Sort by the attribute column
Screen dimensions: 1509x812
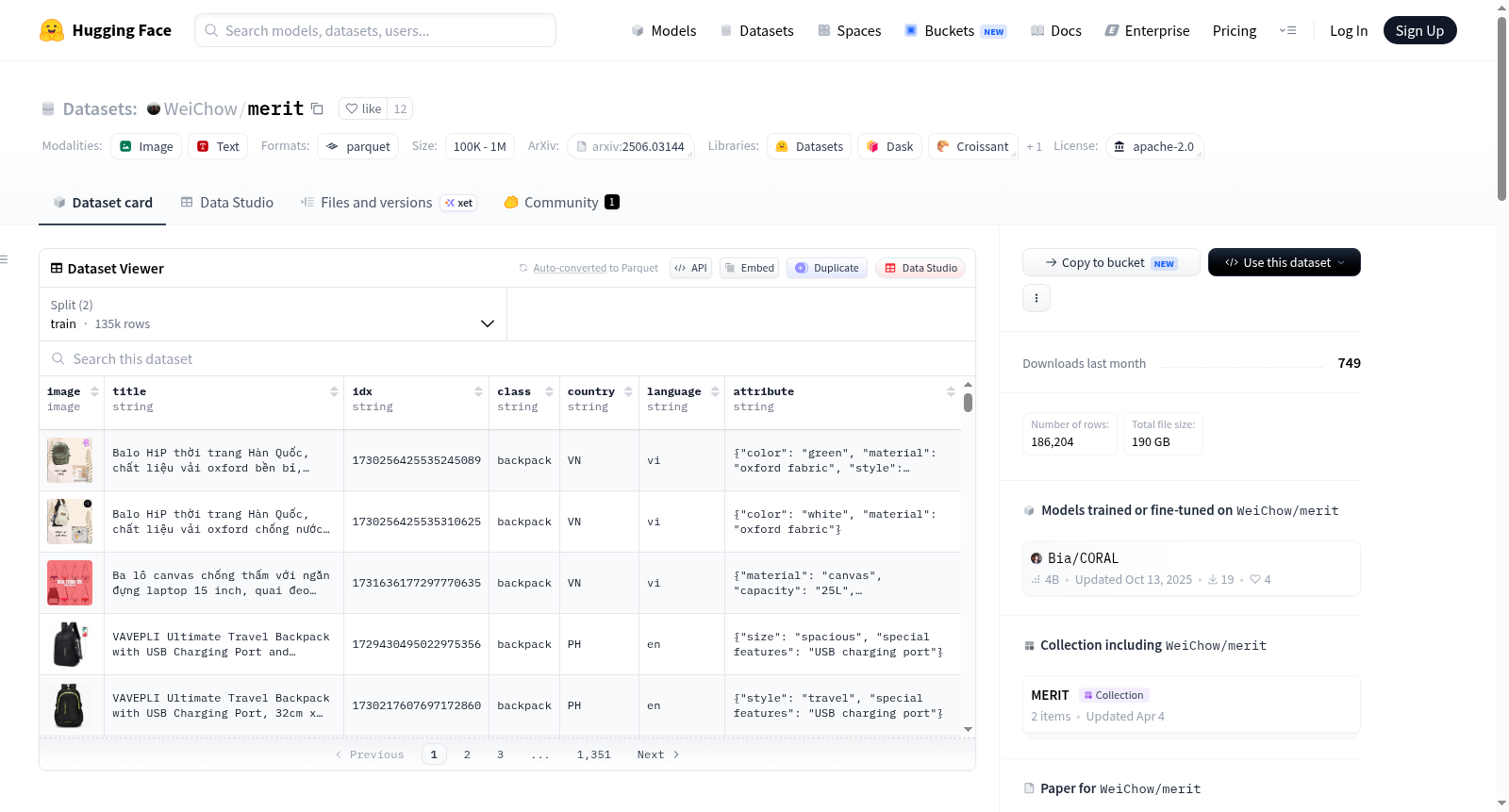(x=951, y=391)
